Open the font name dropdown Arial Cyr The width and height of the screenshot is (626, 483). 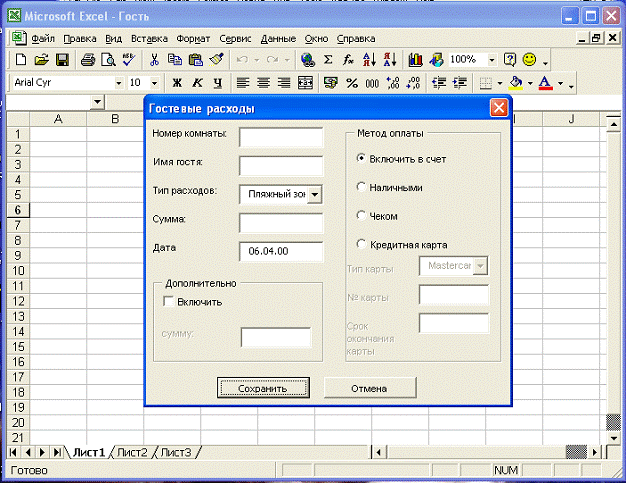(x=118, y=83)
